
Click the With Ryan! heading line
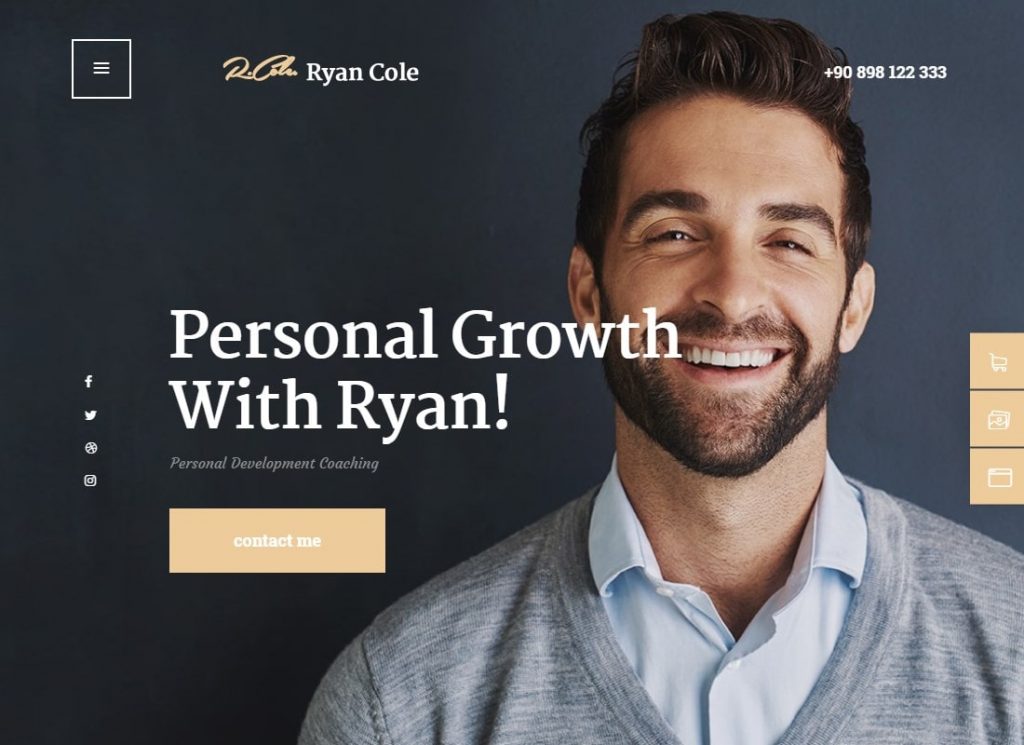pos(339,405)
